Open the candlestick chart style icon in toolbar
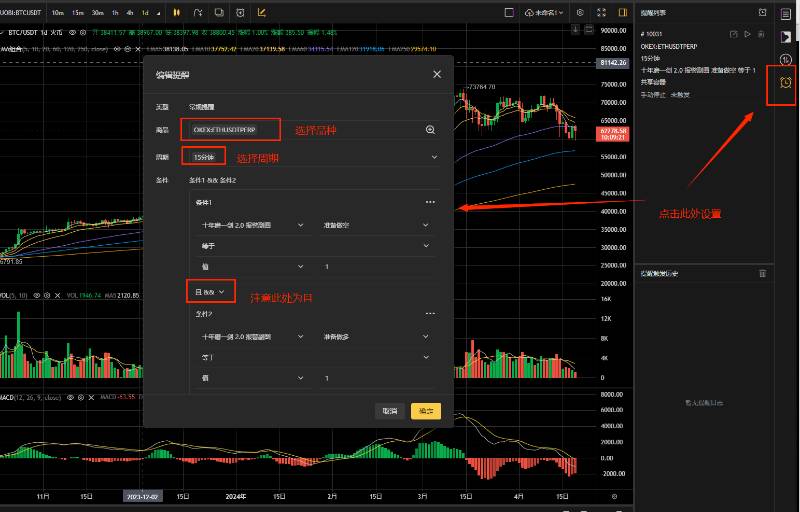The height and width of the screenshot is (512, 800). (177, 13)
